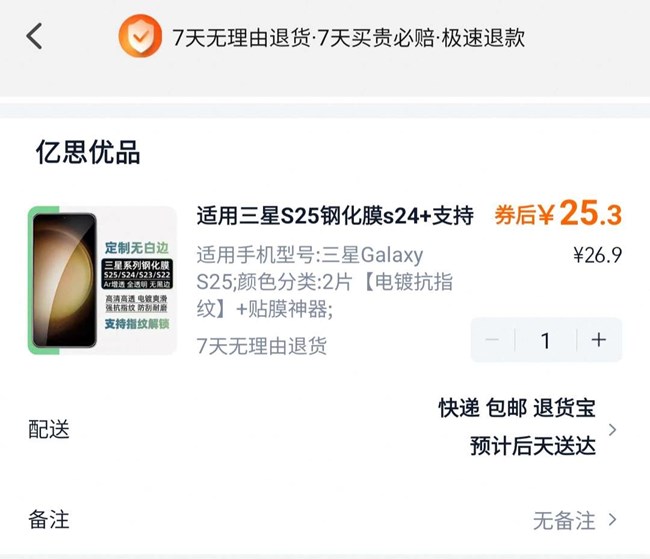Open the 亿思优品 store page
650x559 pixels.
[x=88, y=152]
